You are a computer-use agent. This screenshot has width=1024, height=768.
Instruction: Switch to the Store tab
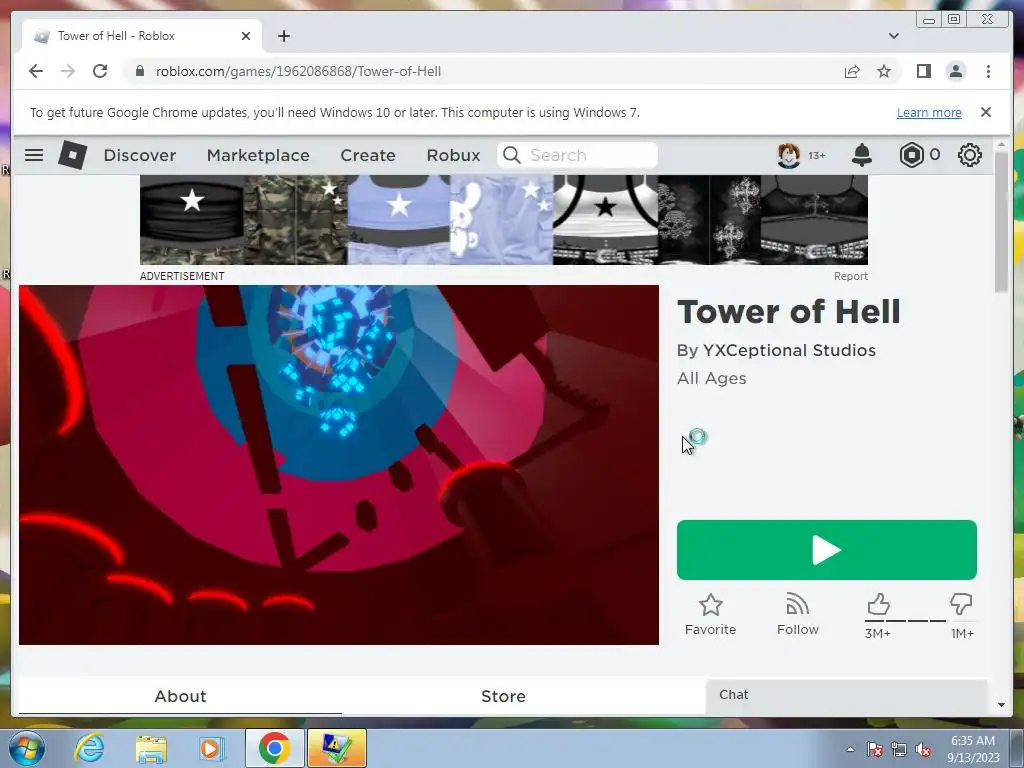tap(503, 696)
